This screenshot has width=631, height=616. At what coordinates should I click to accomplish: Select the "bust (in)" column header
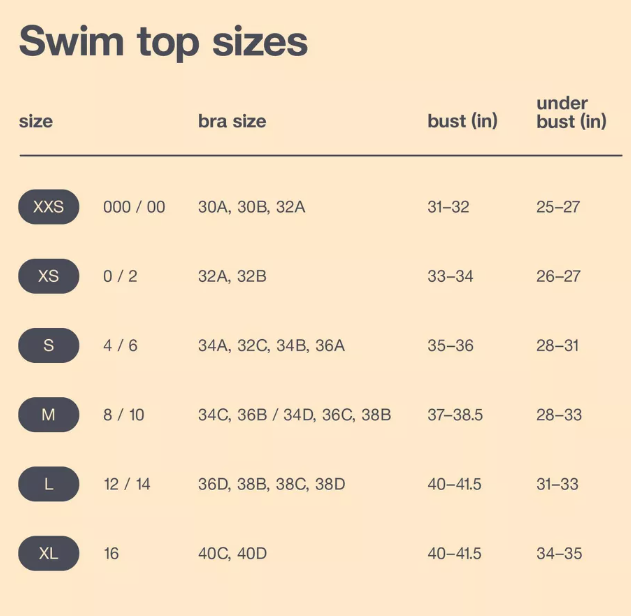click(x=462, y=122)
